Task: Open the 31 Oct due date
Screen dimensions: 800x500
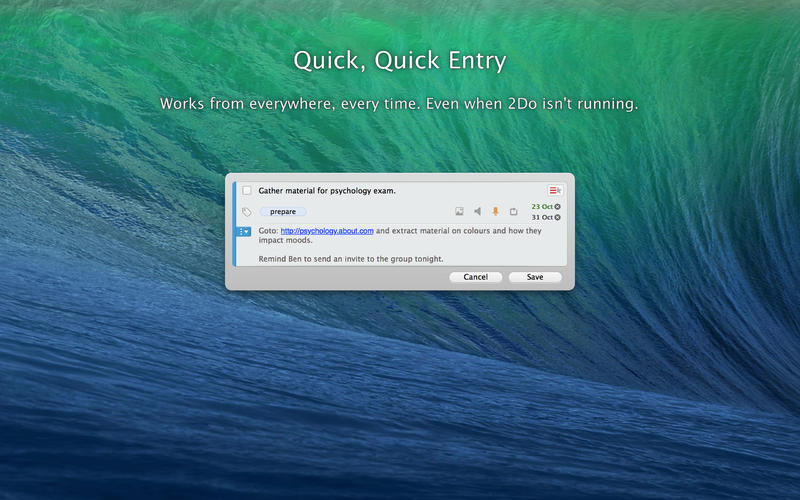Action: [x=541, y=217]
